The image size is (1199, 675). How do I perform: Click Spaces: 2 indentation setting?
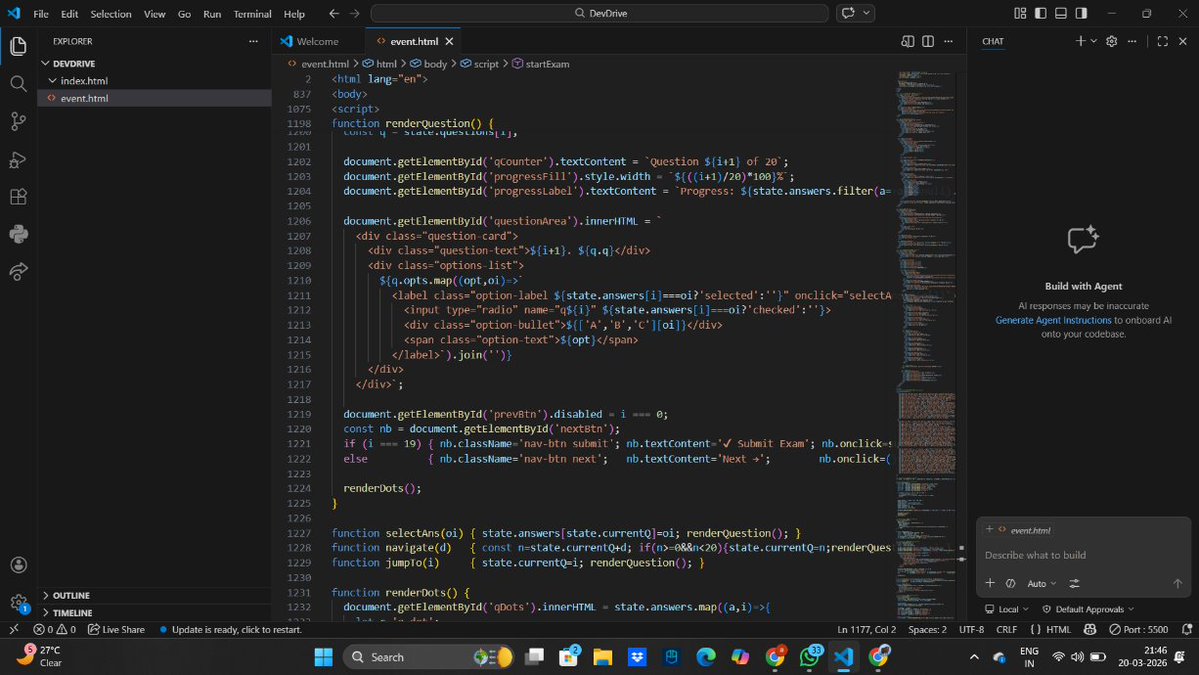[927, 630]
